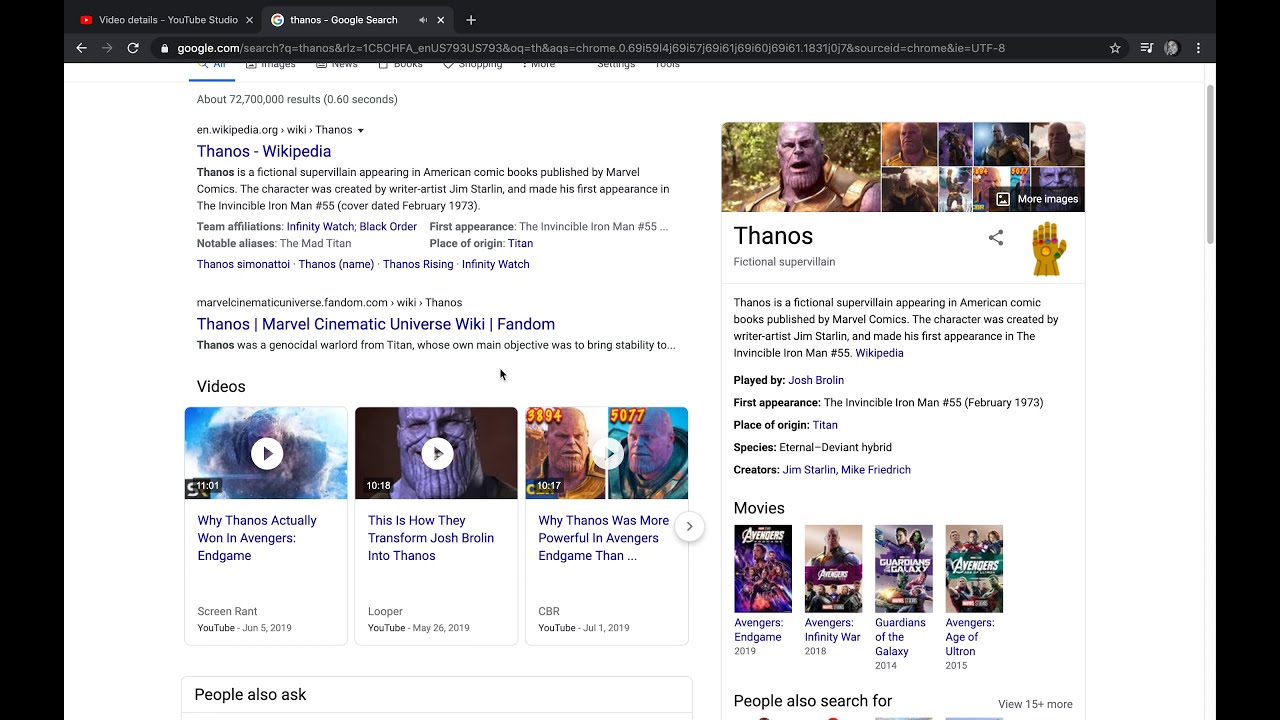Play Josh Brolin transformation video thumbnail
Viewport: 1280px width, 720px height.
tap(436, 453)
